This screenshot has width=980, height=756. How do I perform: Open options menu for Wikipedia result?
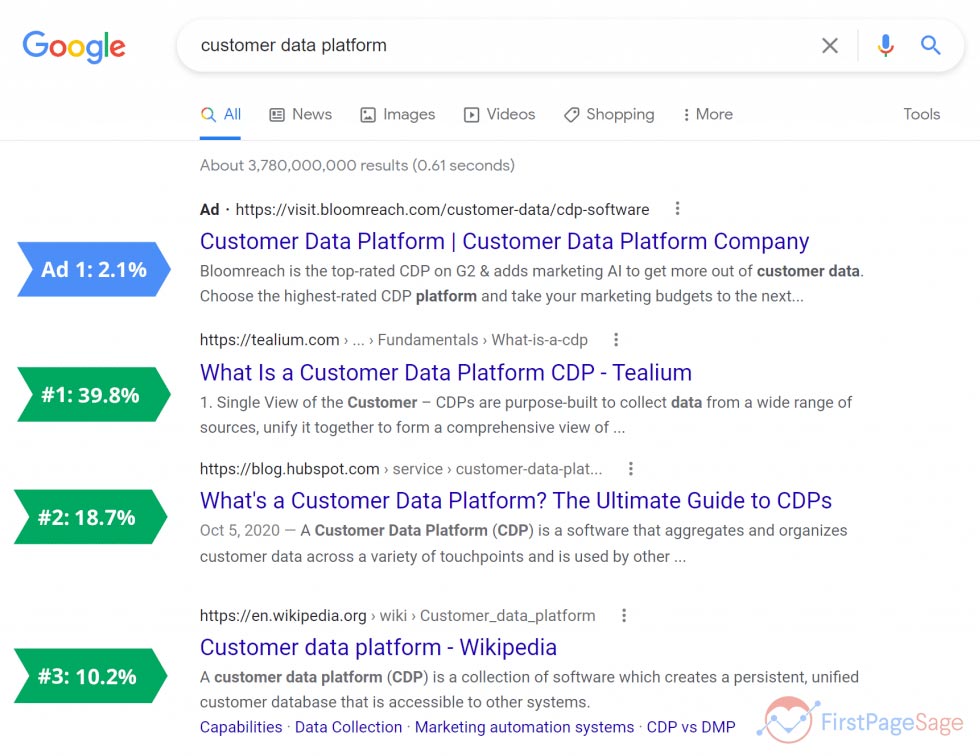(x=624, y=615)
